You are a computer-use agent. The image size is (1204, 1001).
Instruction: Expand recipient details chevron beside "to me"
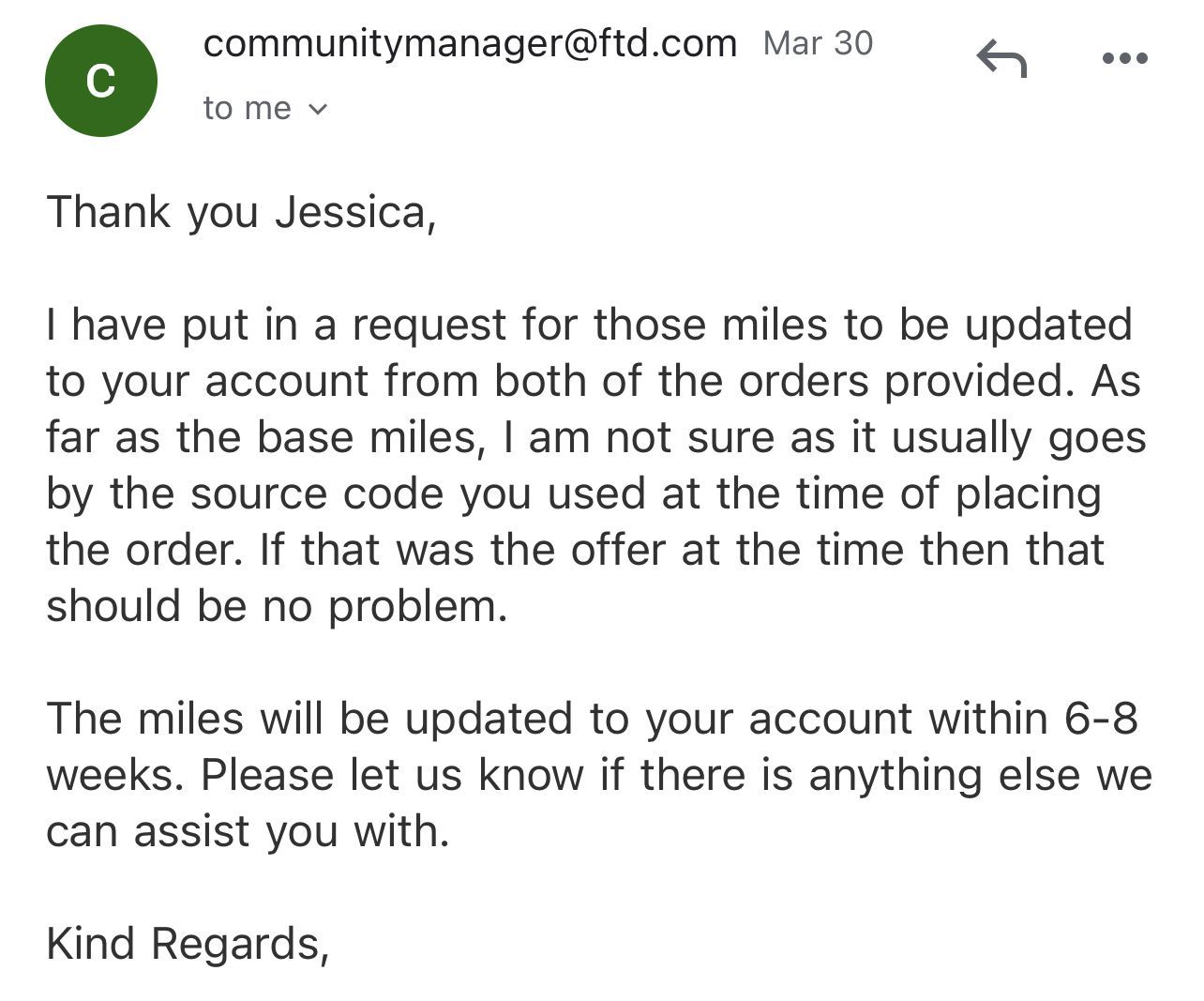[318, 110]
